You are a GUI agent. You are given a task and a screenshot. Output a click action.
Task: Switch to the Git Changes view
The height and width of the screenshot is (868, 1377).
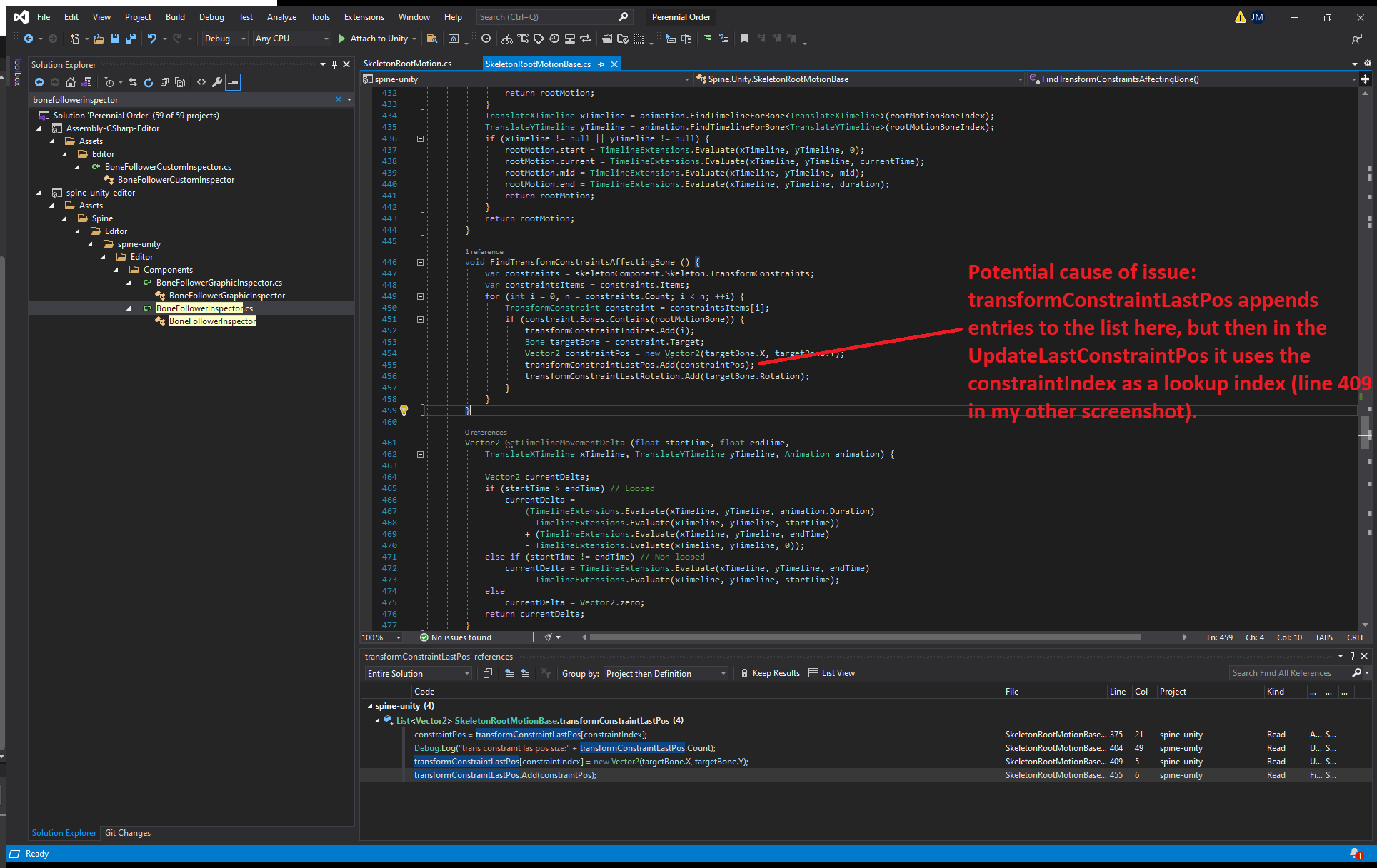point(128,832)
